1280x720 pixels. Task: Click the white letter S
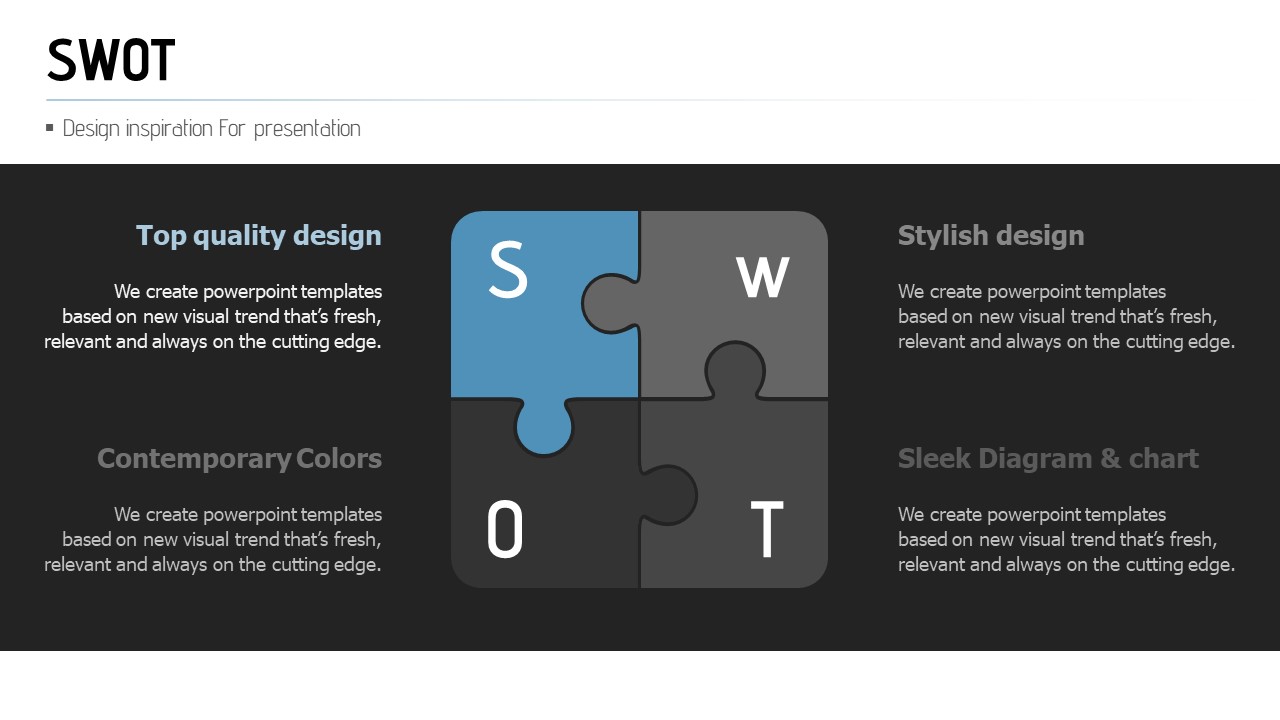(x=508, y=270)
